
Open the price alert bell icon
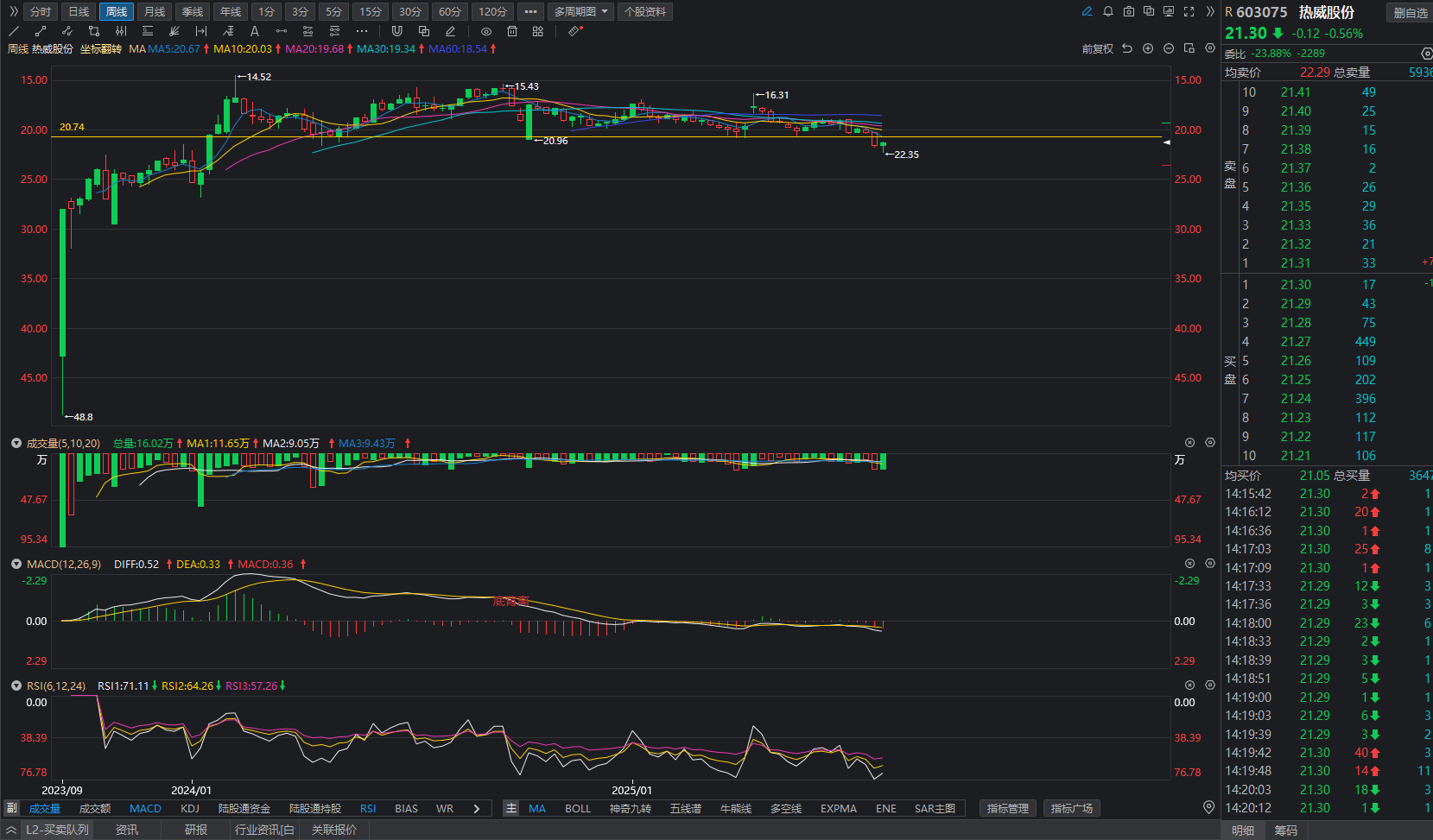click(1108, 11)
